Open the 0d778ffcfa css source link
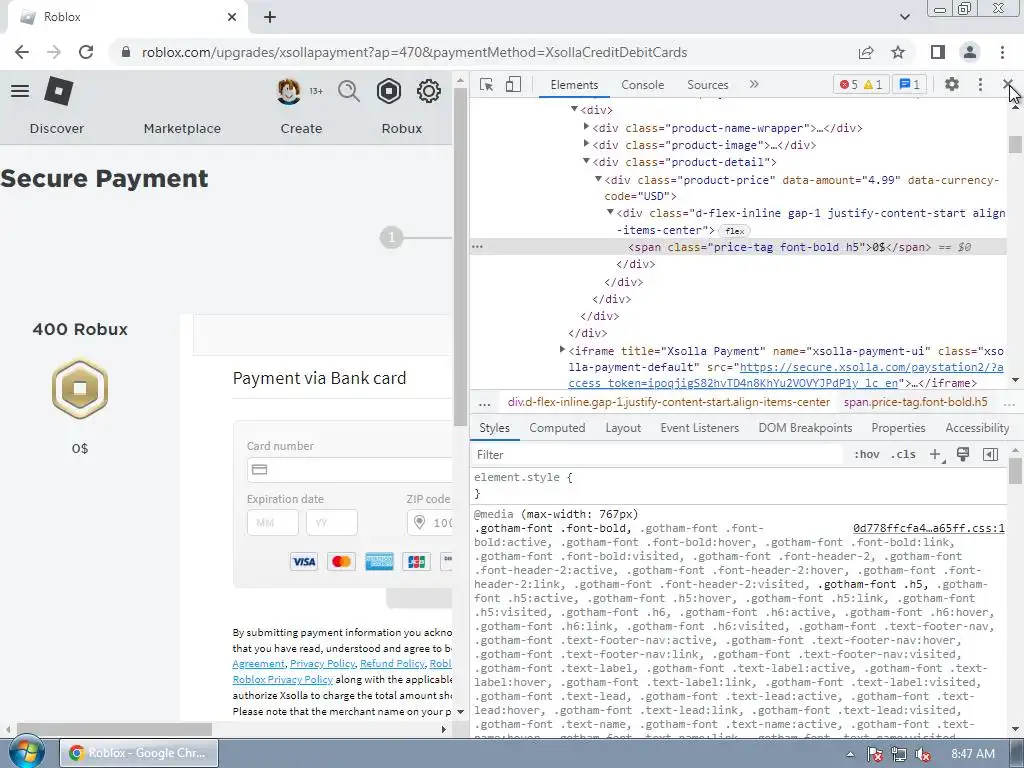The height and width of the screenshot is (768, 1024). [x=928, y=528]
